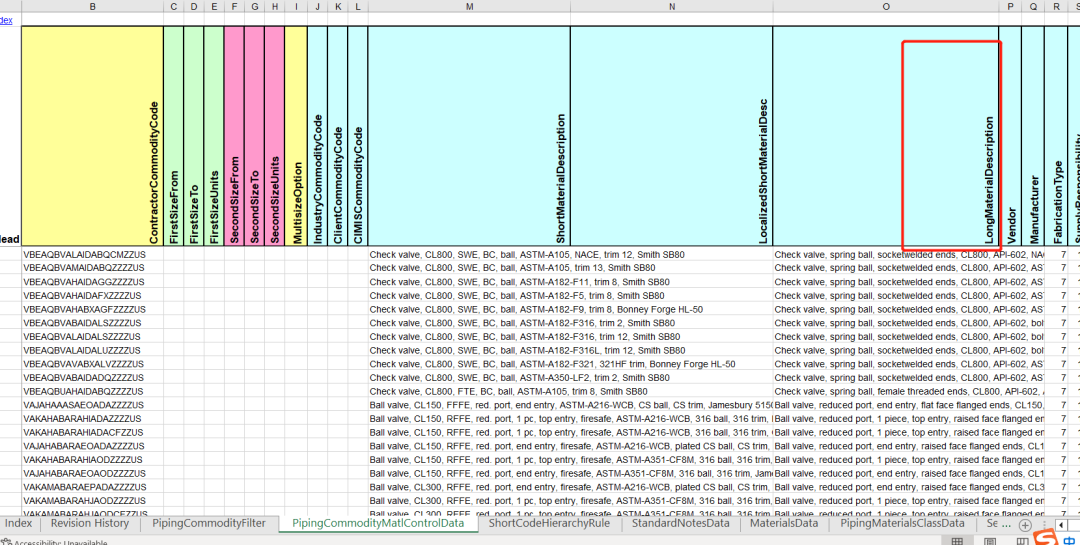
Task: Open the MaterialsData sheet tab
Action: coord(784,524)
